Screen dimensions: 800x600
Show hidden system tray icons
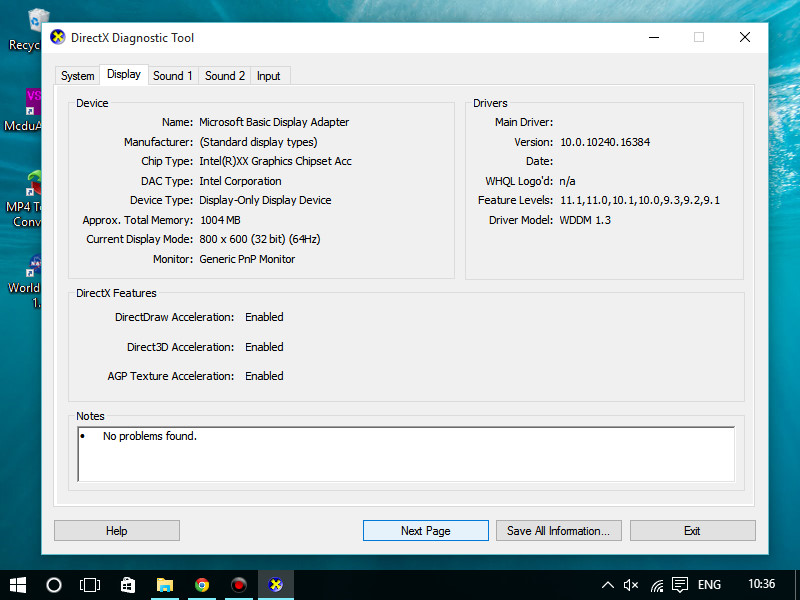tap(608, 585)
